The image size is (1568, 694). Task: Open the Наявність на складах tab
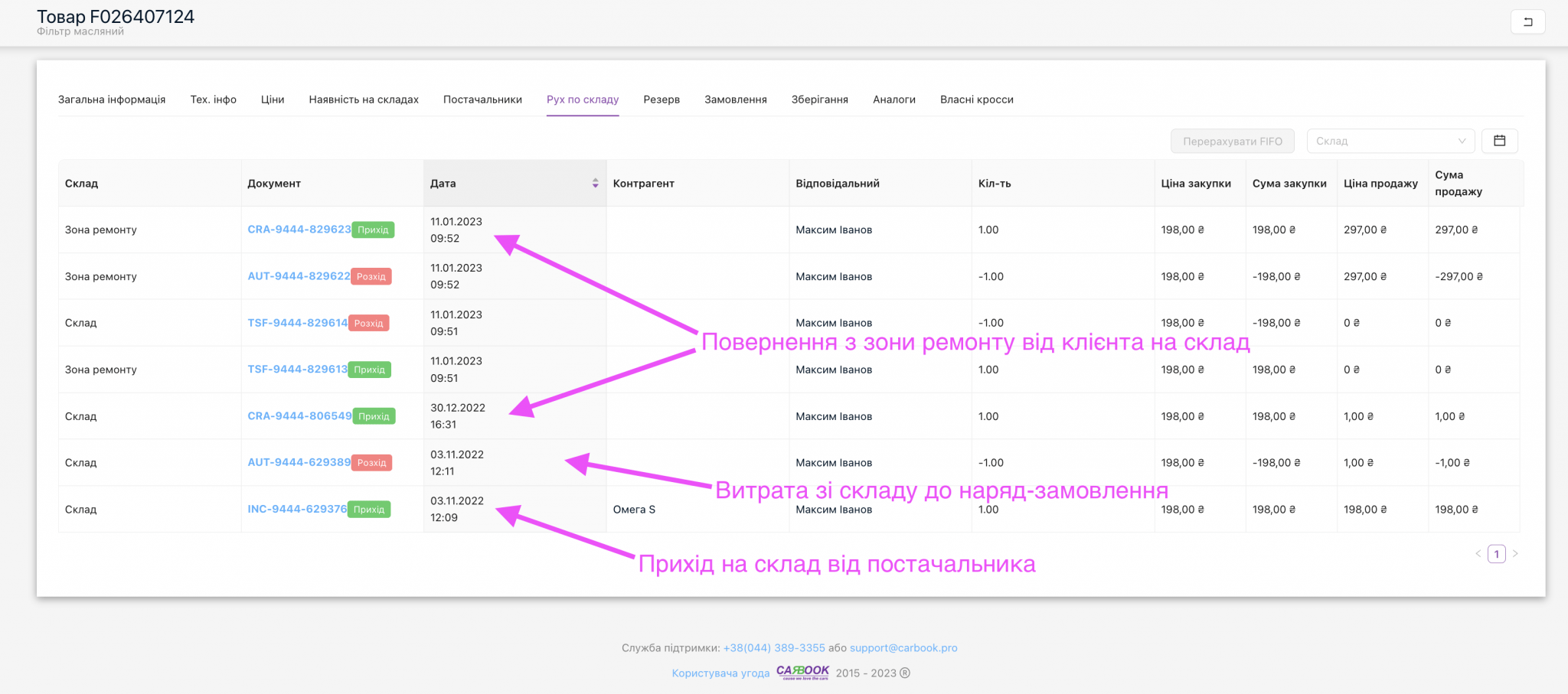364,99
